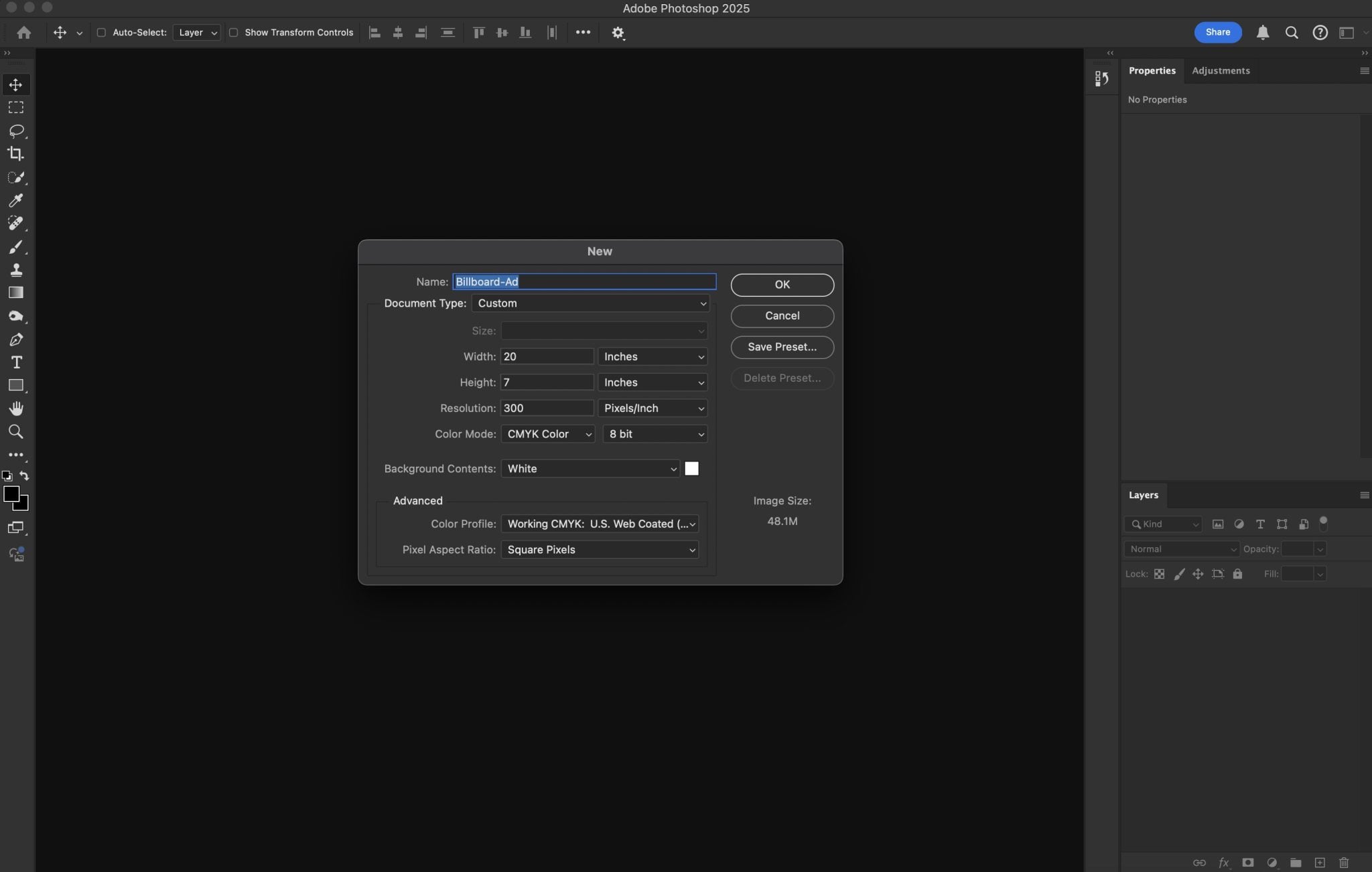Click OK to create document
Image resolution: width=1372 pixels, height=872 pixels.
coord(782,285)
